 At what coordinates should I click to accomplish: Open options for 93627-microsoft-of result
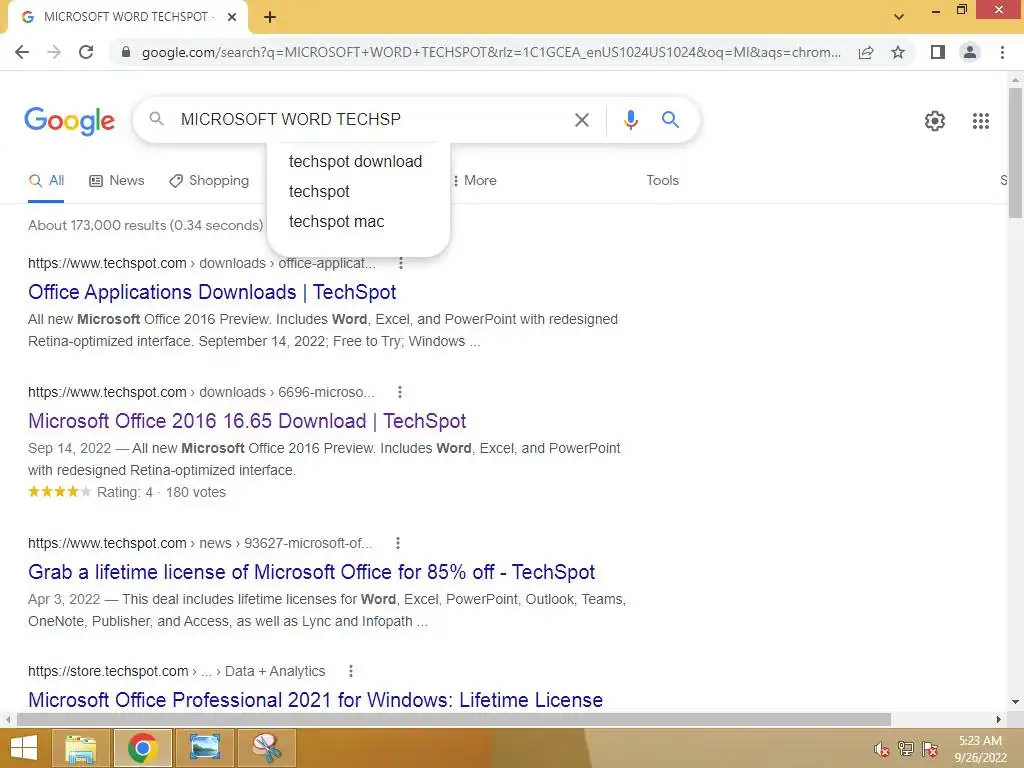pos(398,543)
